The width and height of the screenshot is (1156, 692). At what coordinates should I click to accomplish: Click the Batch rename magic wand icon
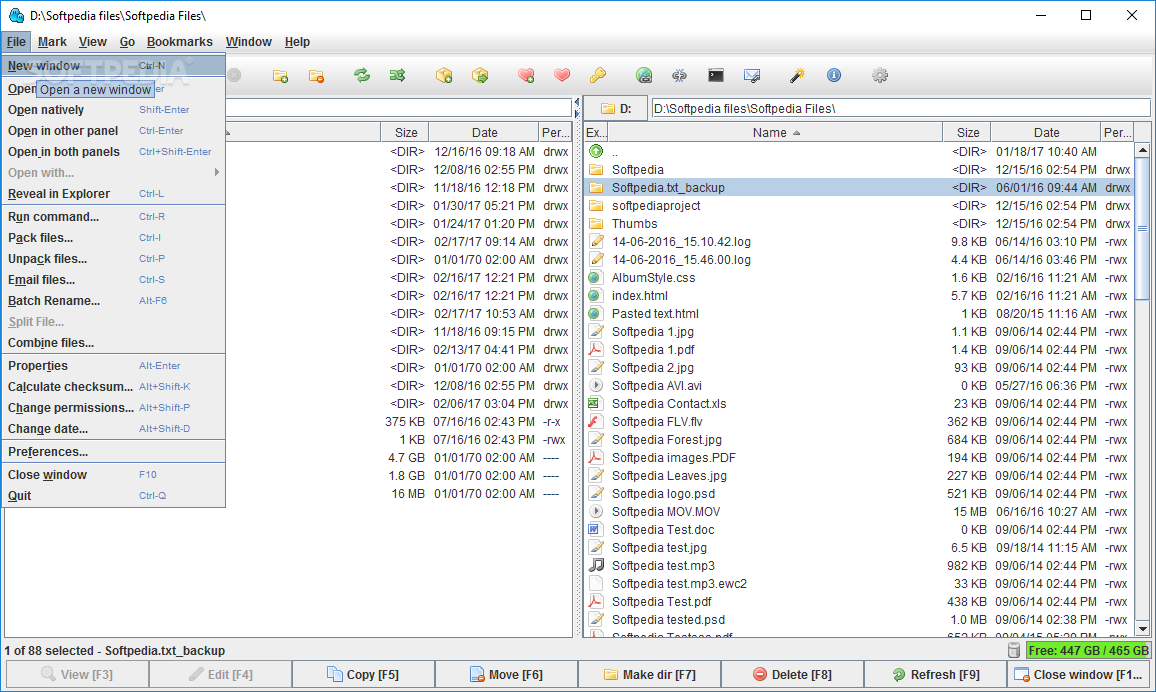[797, 75]
